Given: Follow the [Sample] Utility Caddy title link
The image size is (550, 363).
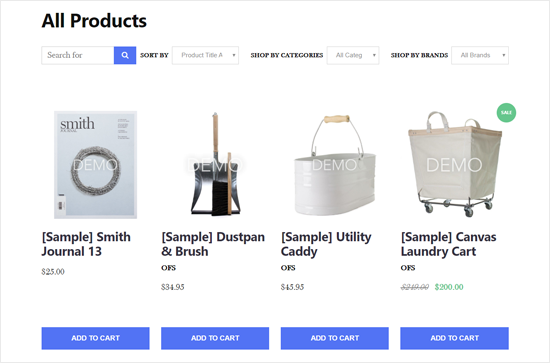Looking at the screenshot, I should [x=326, y=244].
